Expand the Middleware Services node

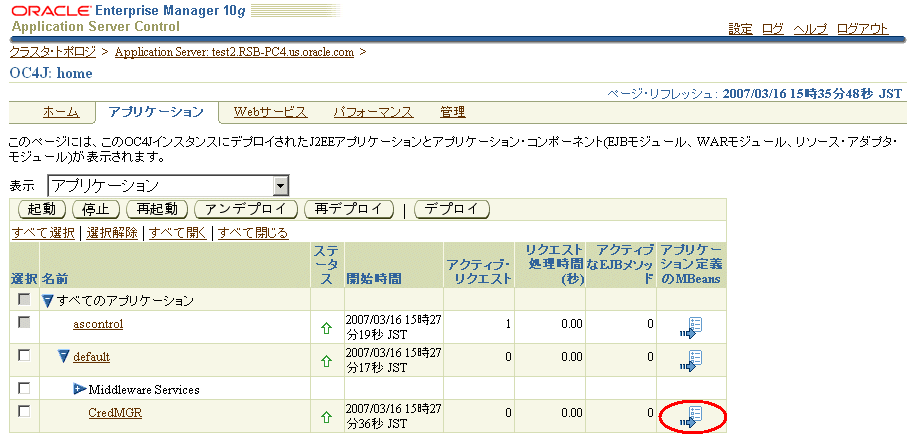(80, 389)
